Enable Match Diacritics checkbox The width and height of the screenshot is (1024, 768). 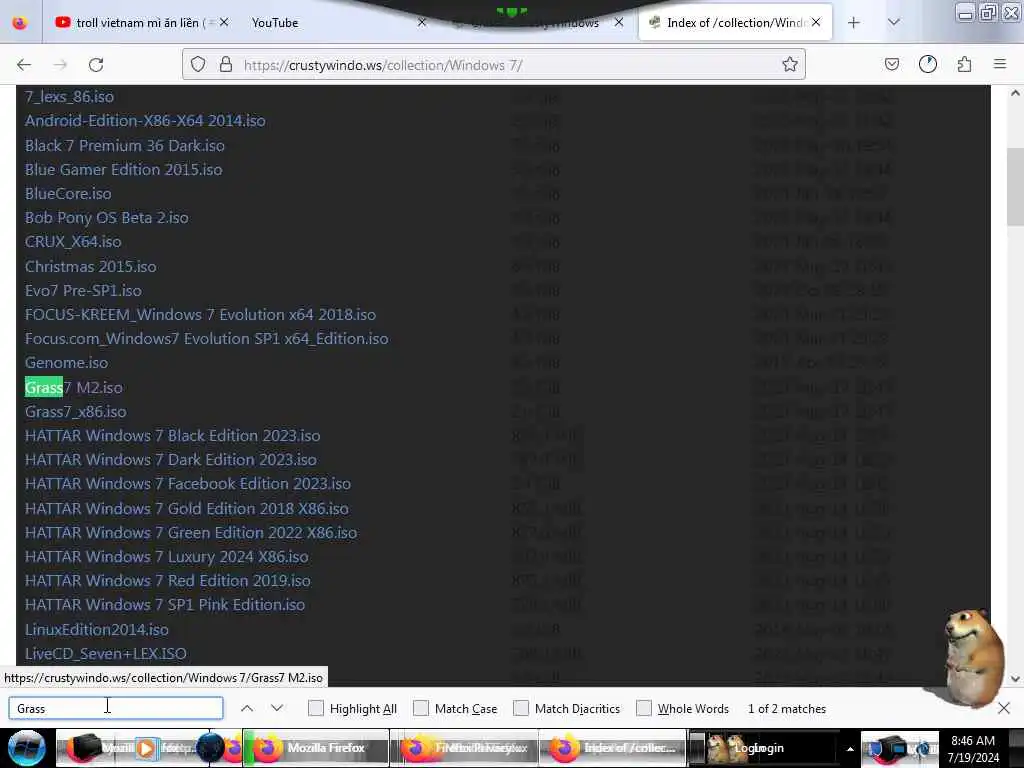click(x=520, y=709)
